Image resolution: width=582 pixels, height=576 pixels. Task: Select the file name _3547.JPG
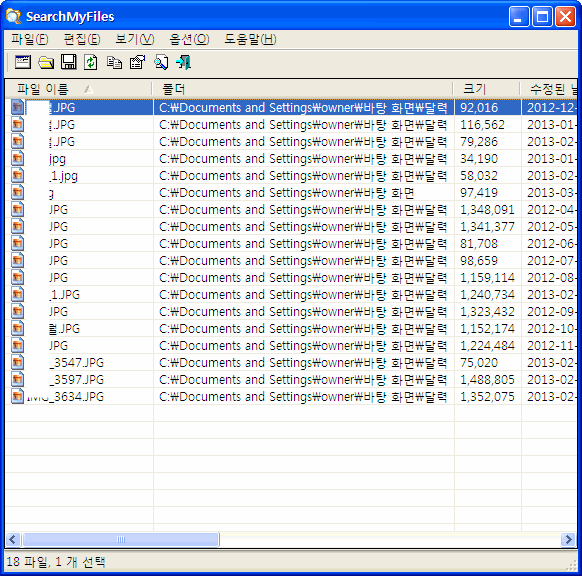tap(77, 363)
